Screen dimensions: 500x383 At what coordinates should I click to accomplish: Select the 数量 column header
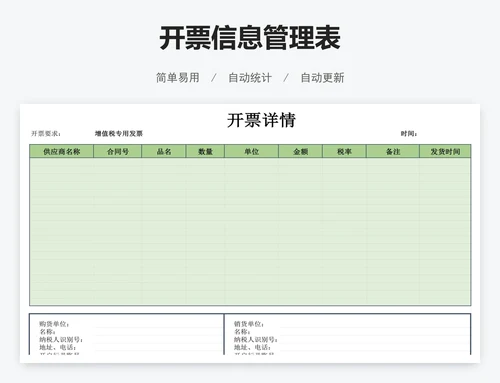[205, 151]
